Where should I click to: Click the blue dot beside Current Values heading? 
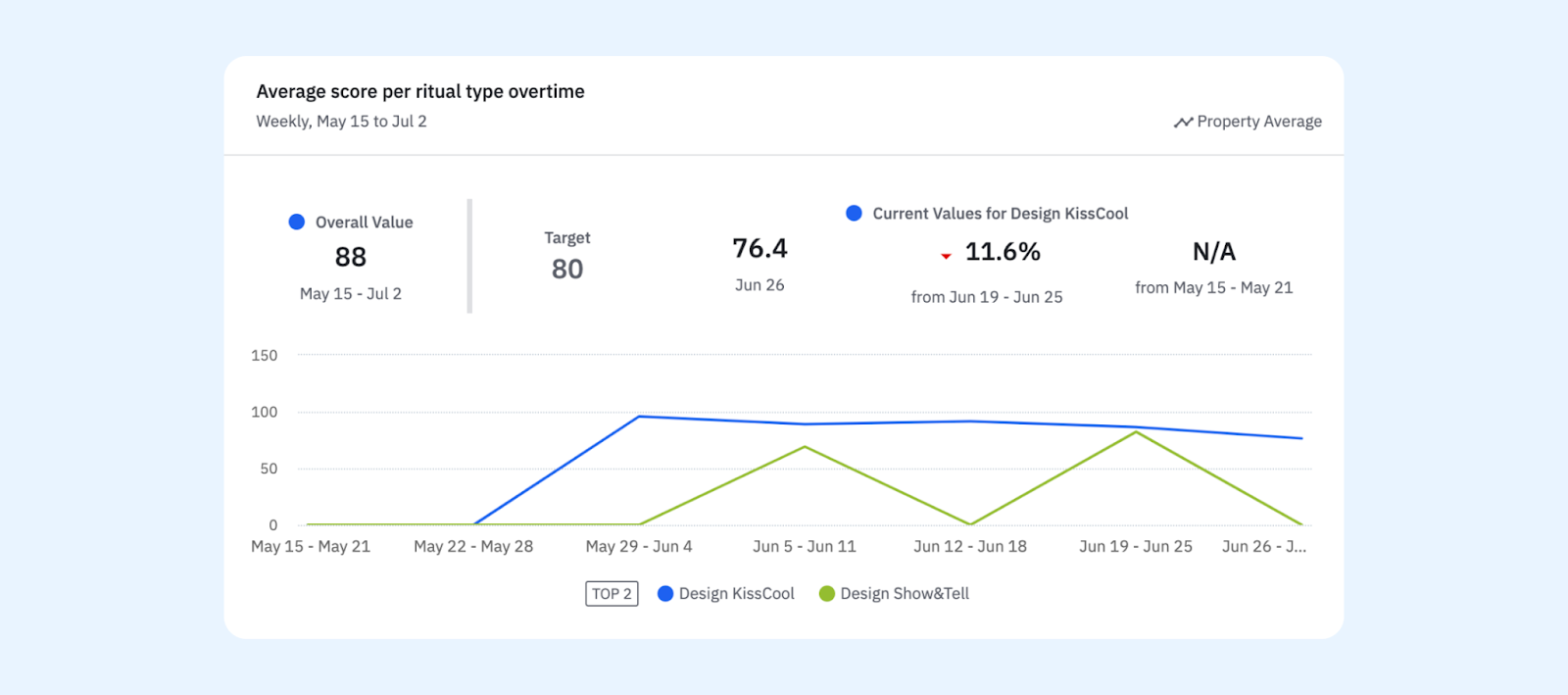click(x=854, y=213)
